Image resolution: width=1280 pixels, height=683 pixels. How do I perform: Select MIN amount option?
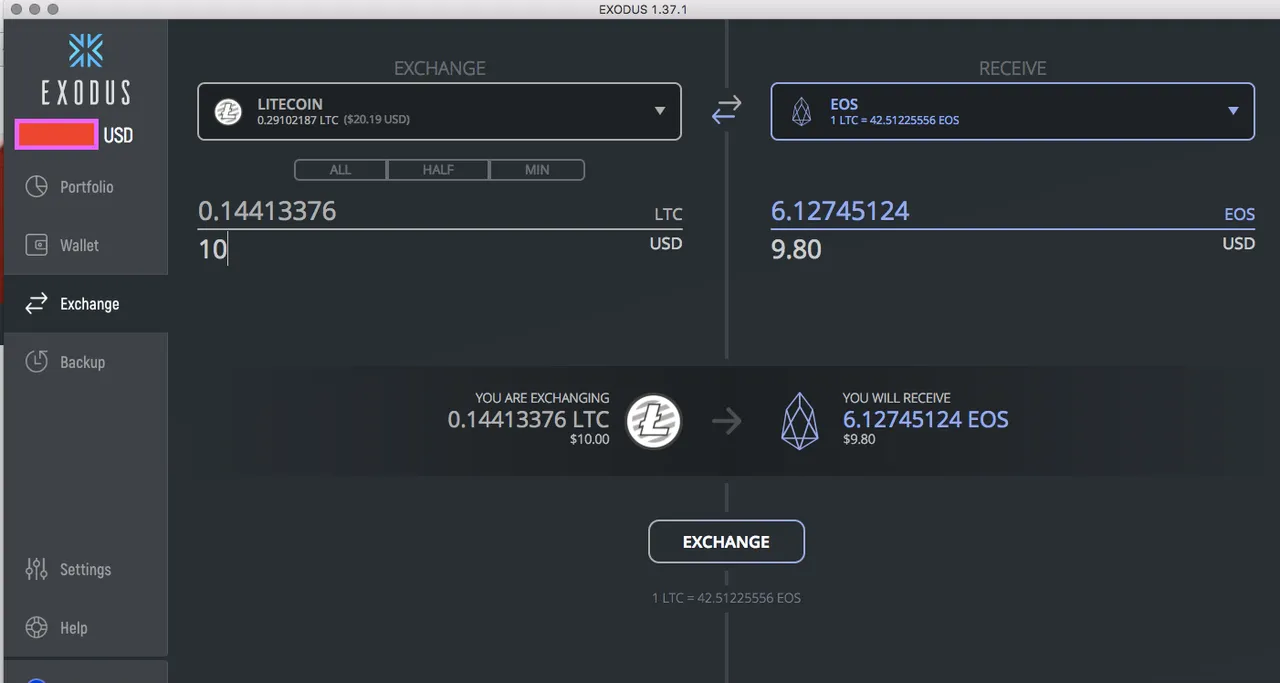click(537, 170)
